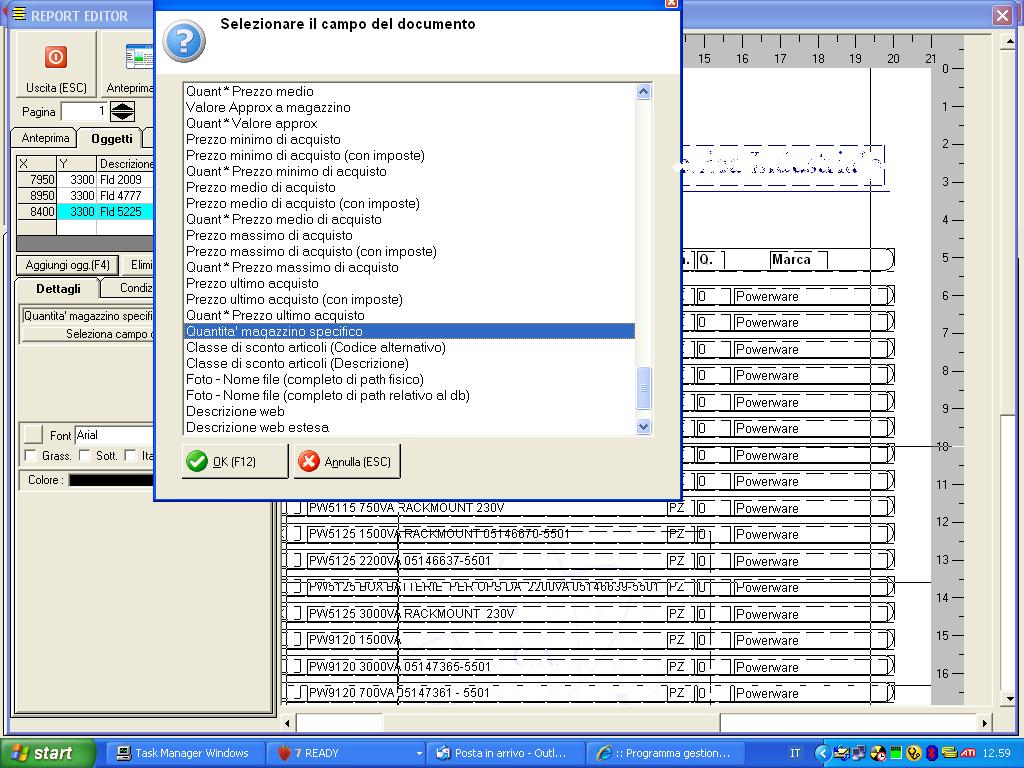
Task: Close the field selection dialog
Action: click(x=671, y=3)
